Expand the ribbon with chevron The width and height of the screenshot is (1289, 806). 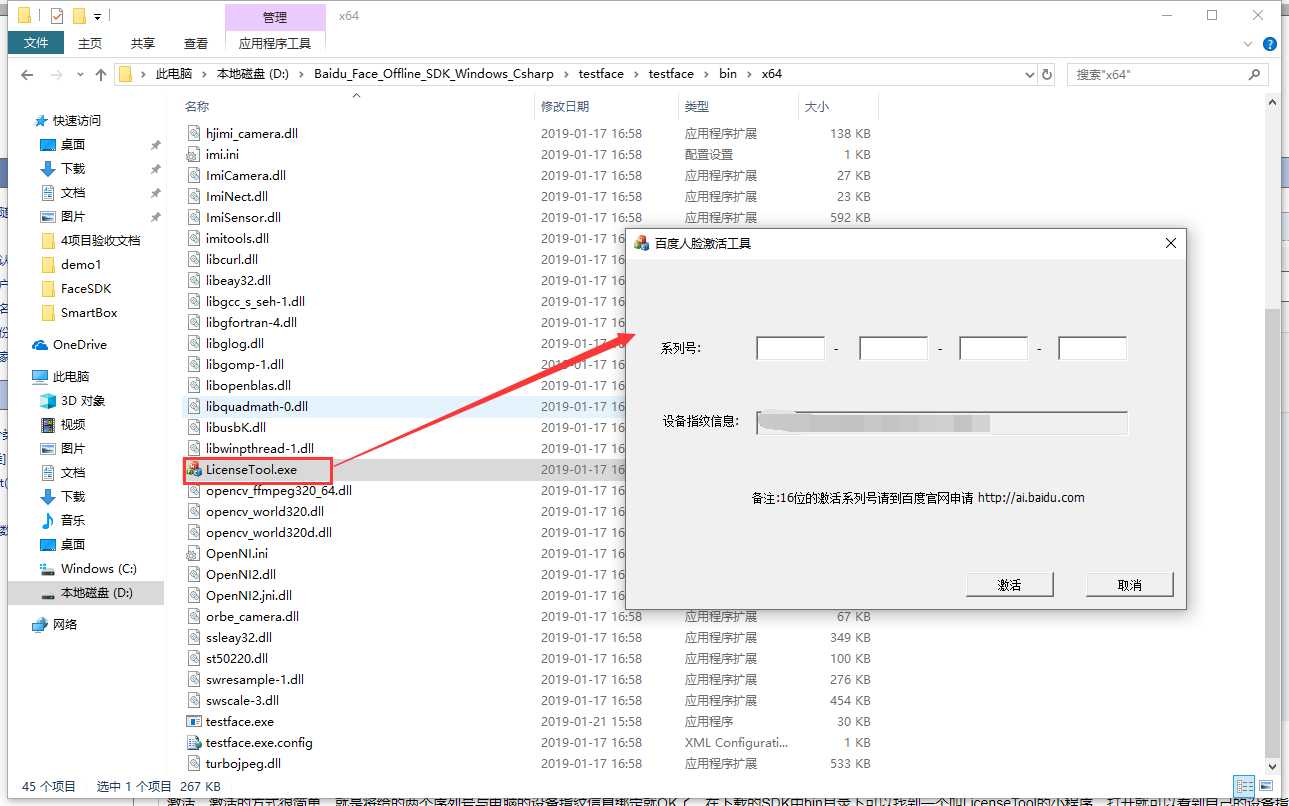(x=1247, y=44)
